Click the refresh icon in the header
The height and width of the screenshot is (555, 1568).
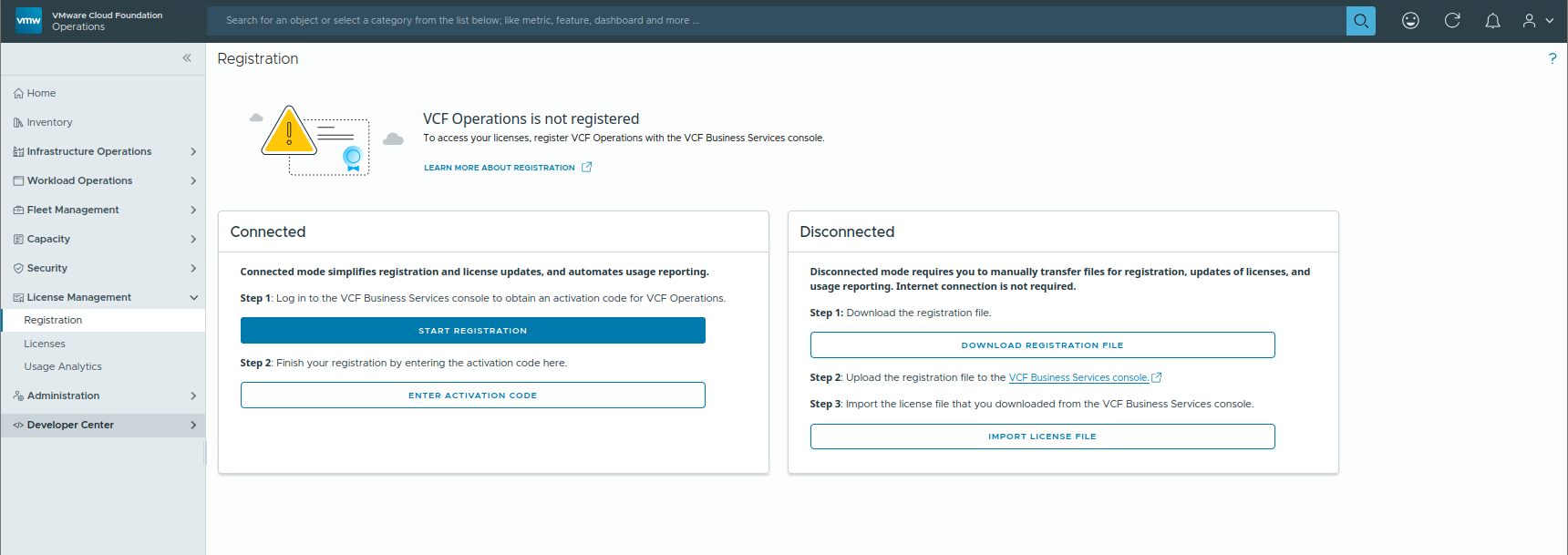(x=1452, y=20)
